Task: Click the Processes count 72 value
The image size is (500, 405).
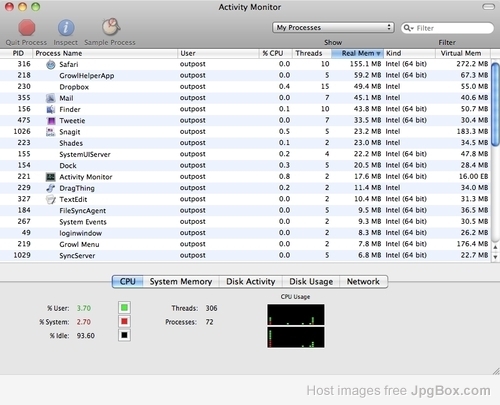Action: click(209, 322)
